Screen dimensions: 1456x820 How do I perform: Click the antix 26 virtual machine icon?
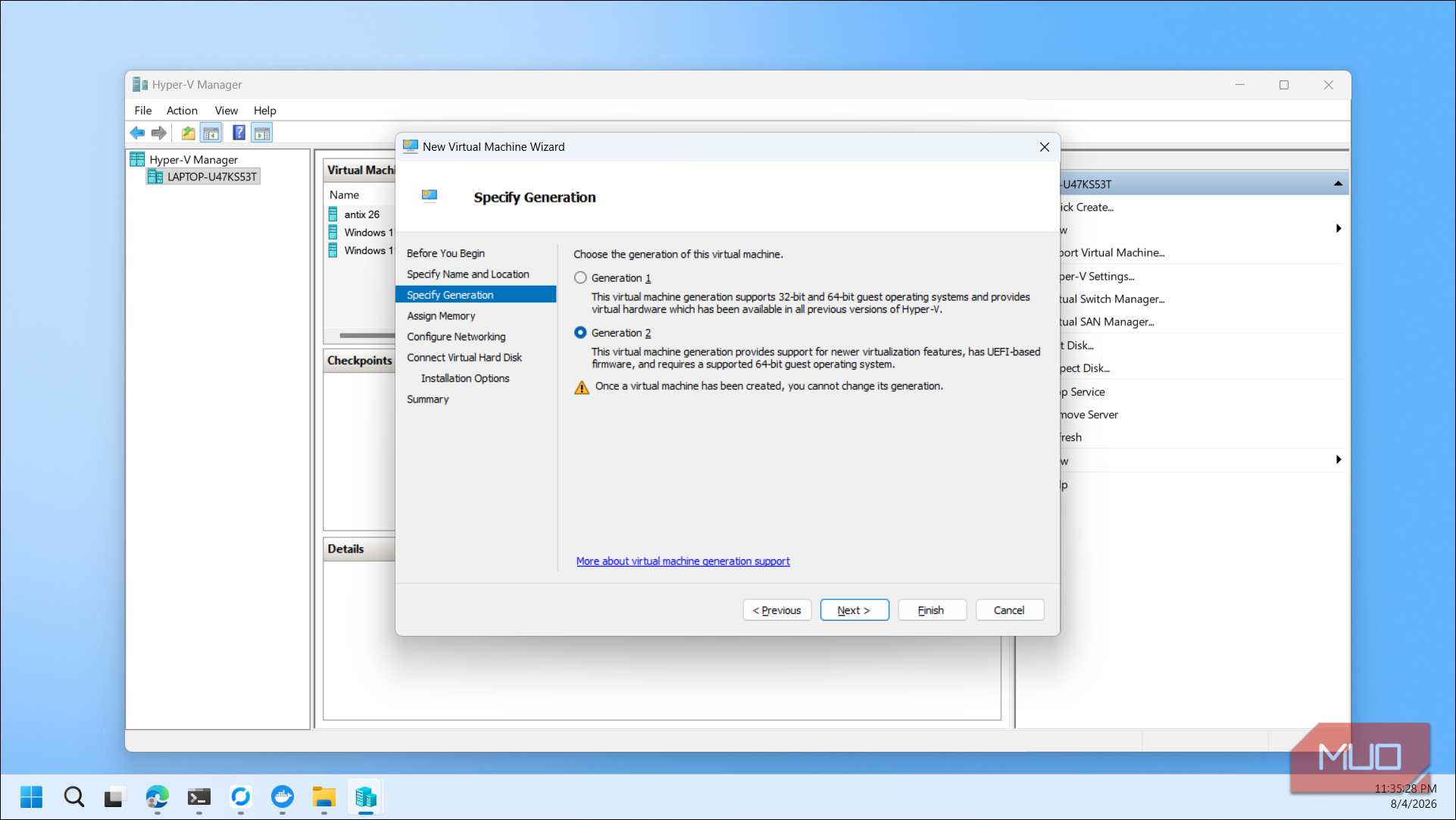[333, 214]
